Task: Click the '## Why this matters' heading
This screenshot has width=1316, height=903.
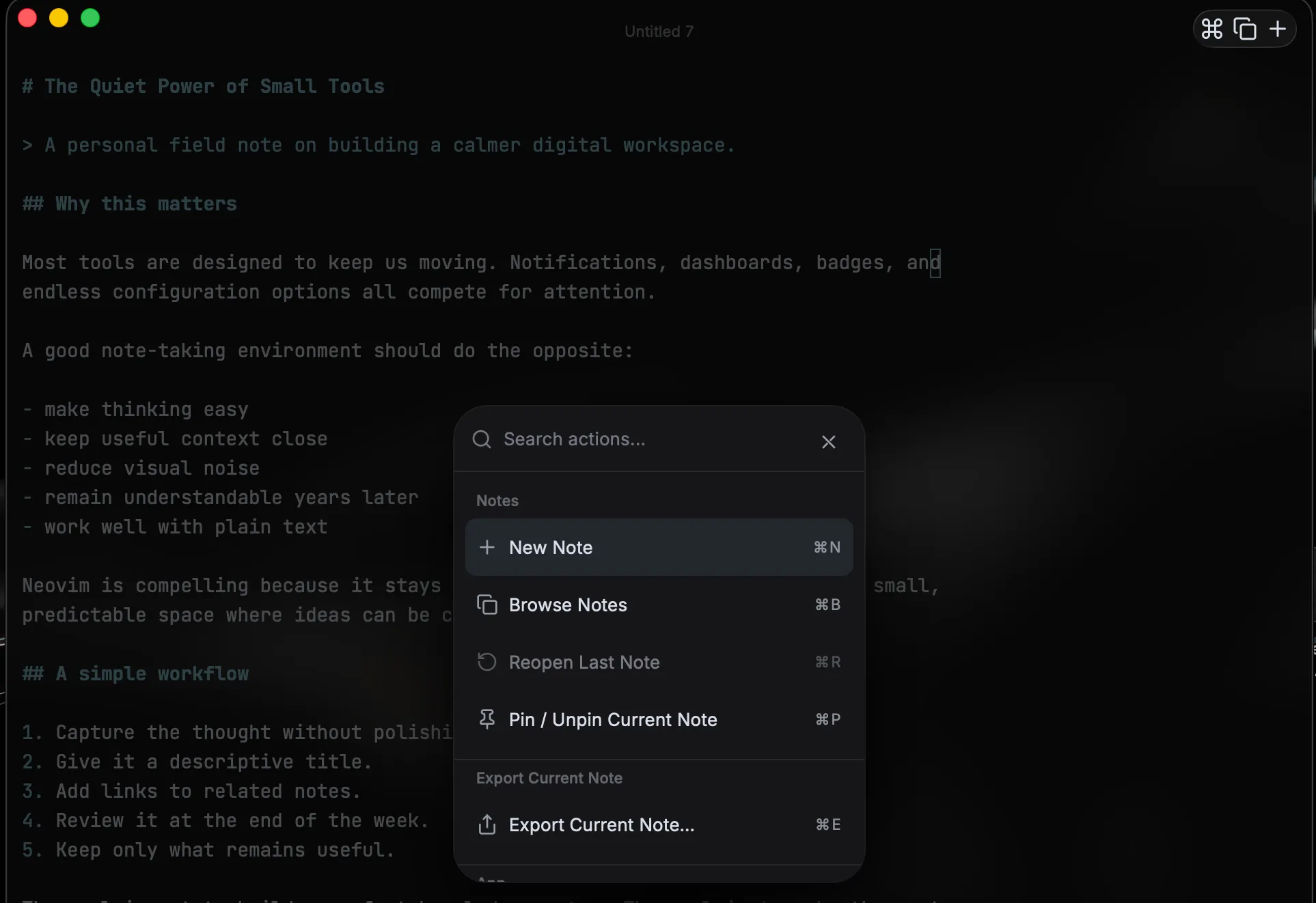Action: click(129, 204)
